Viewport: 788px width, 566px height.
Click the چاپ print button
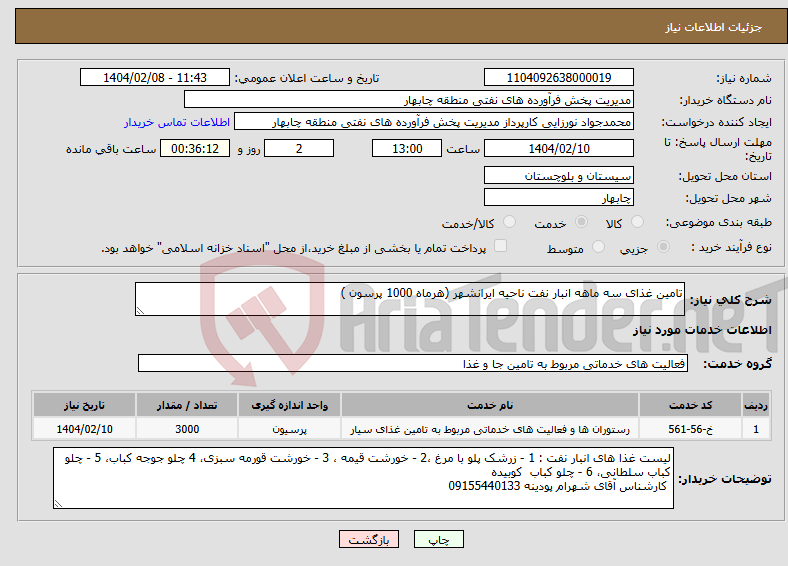tap(439, 539)
